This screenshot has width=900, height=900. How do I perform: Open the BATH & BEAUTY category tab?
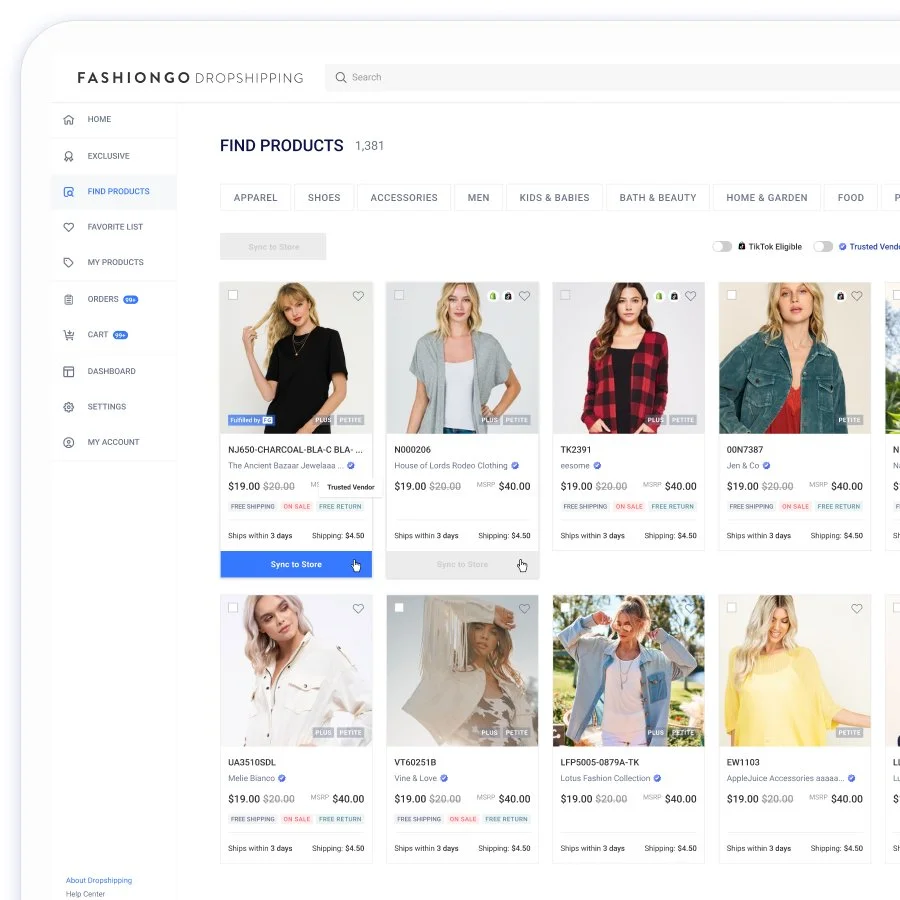(x=657, y=197)
